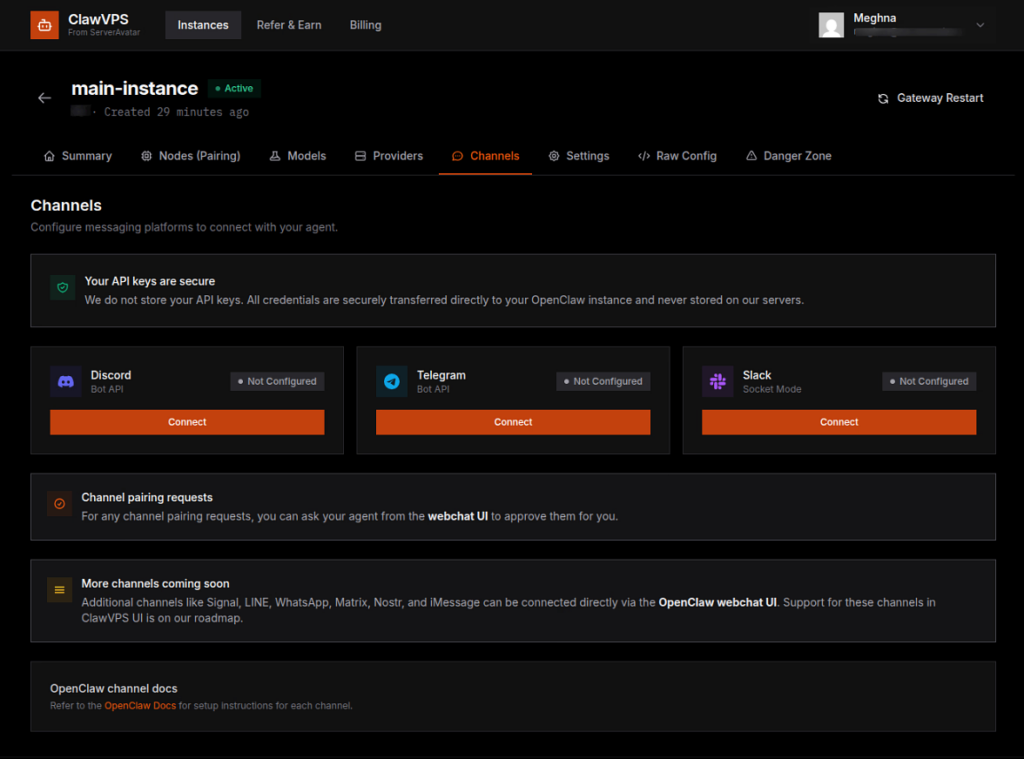Click the ClawVPS robot logo icon

click(x=45, y=25)
